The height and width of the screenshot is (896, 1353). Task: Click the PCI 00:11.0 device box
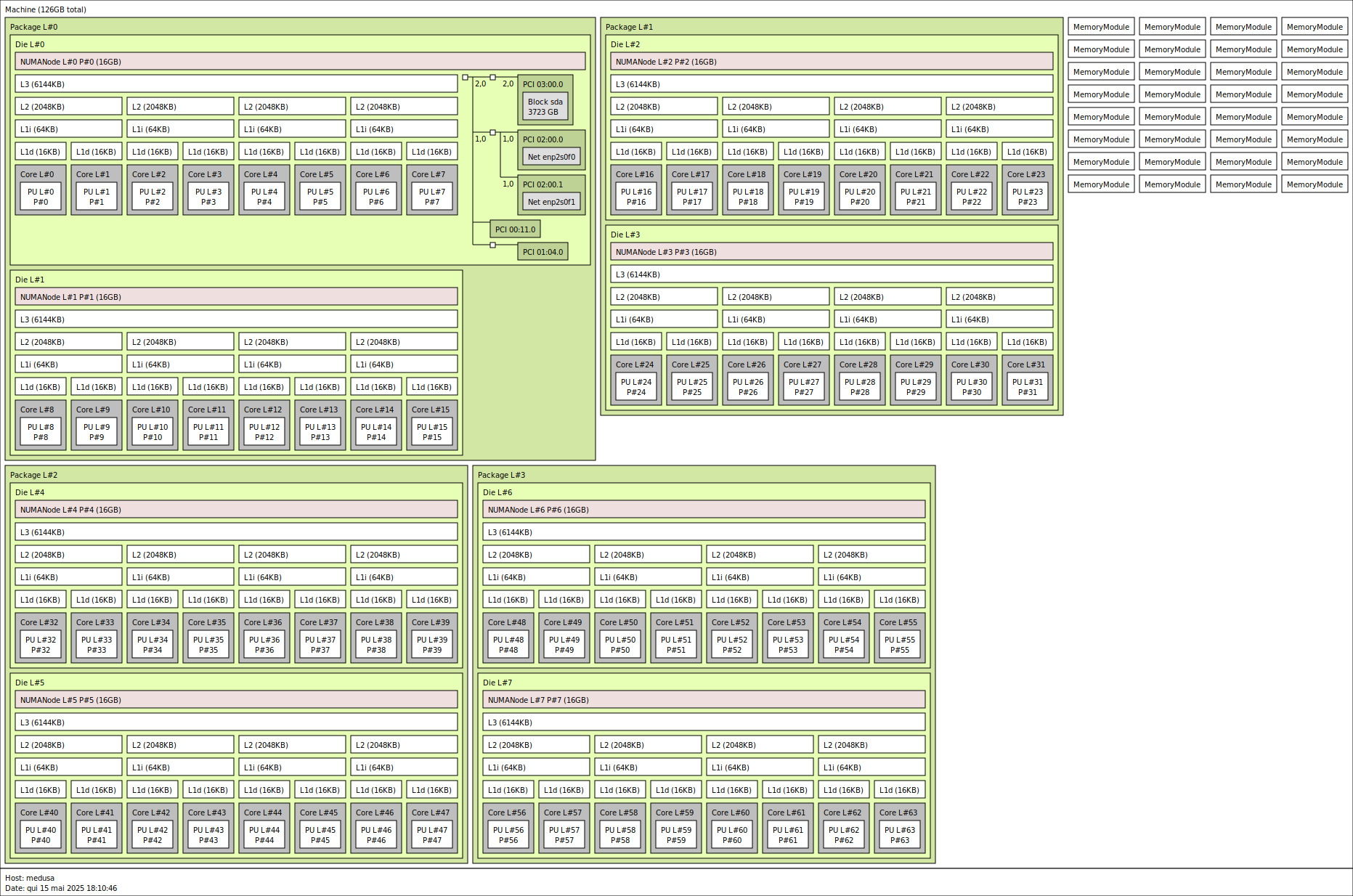click(x=515, y=229)
